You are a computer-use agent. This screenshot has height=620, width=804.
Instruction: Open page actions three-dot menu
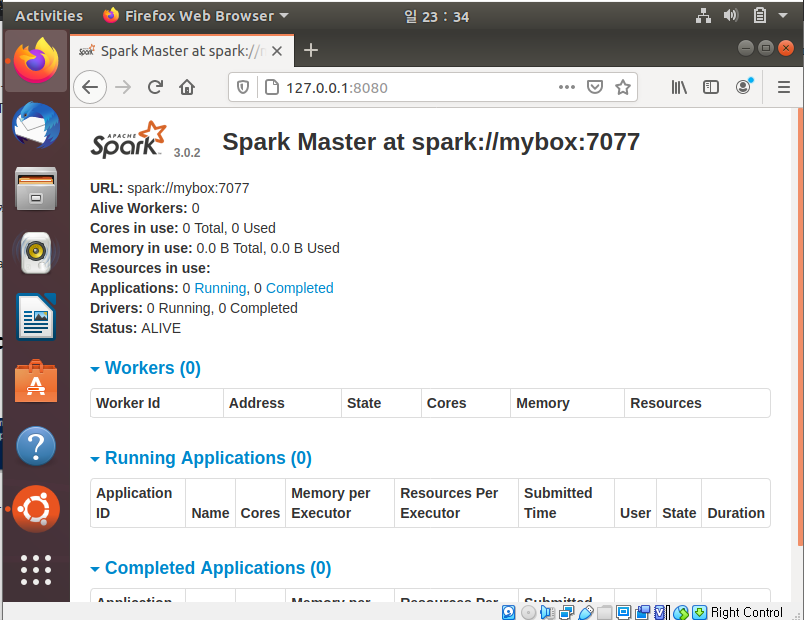click(567, 87)
